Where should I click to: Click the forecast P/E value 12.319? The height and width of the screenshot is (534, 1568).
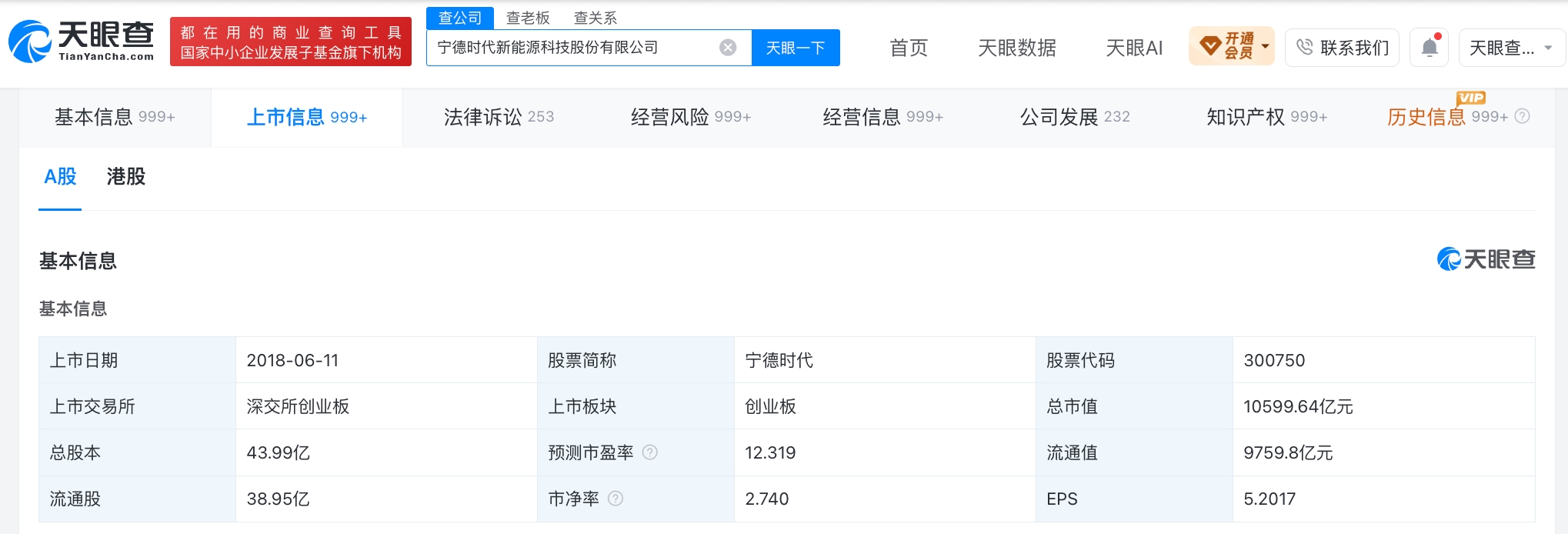coord(770,452)
